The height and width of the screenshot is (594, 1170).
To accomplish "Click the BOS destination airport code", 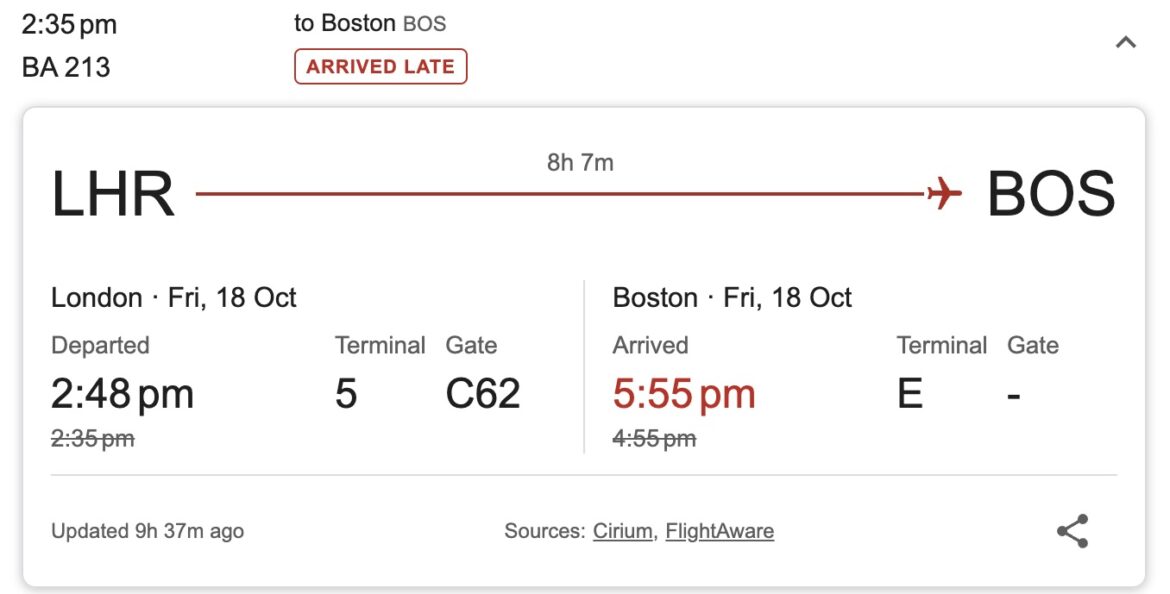I will (x=1050, y=194).
